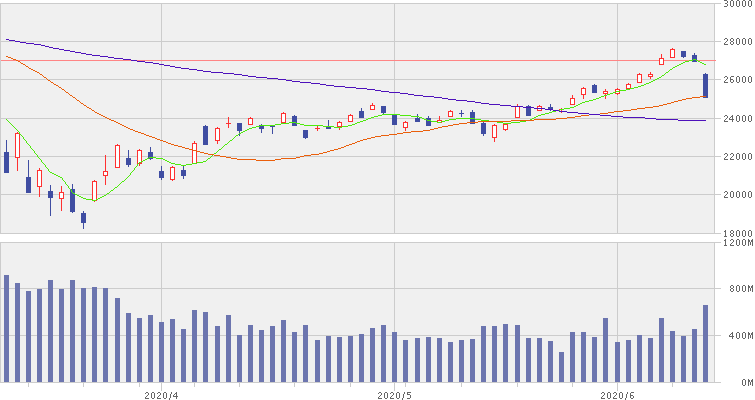
Task: Click the 1200M volume axis label
Action: coord(737,243)
